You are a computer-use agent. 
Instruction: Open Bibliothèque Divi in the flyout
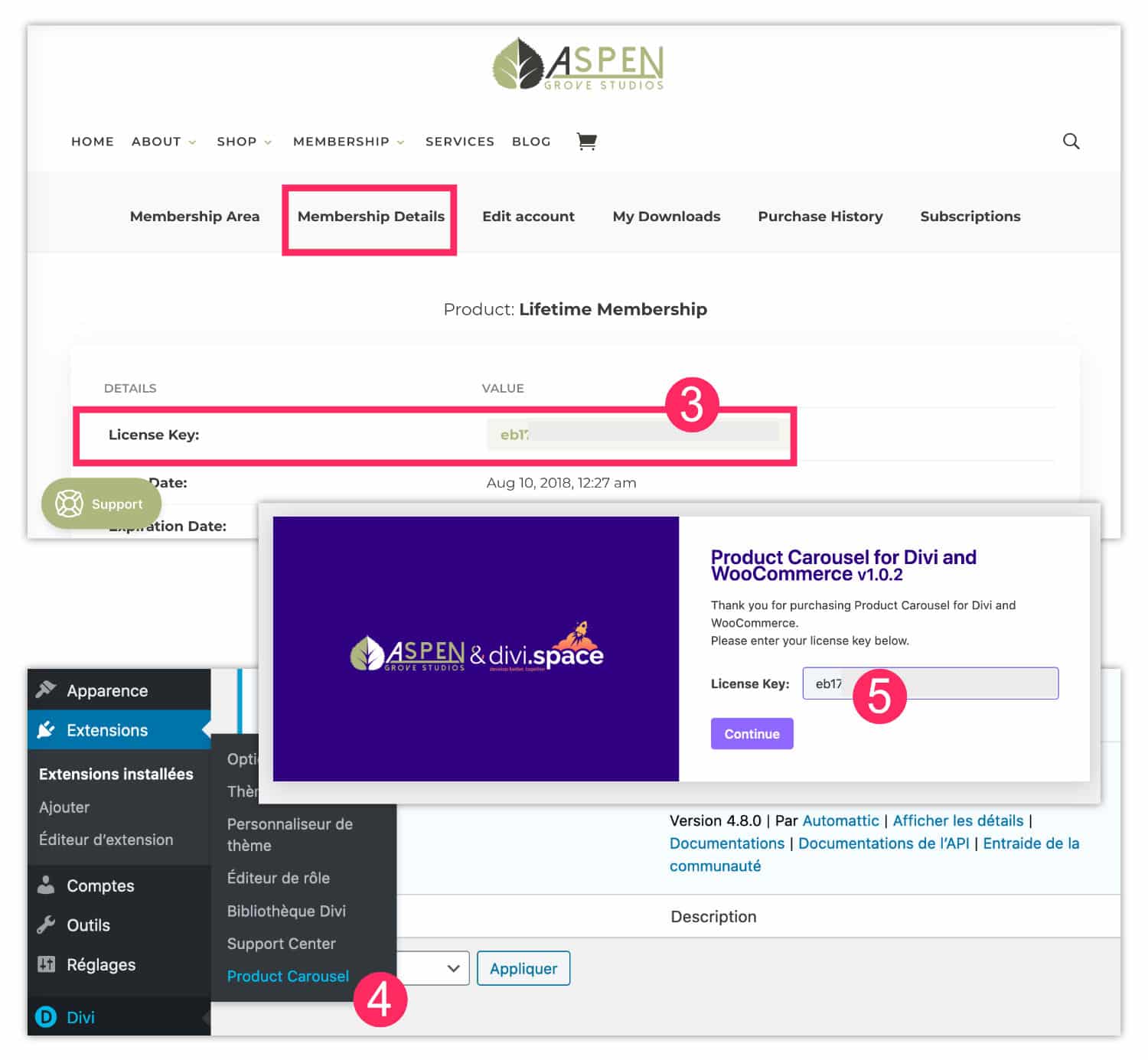tap(286, 911)
